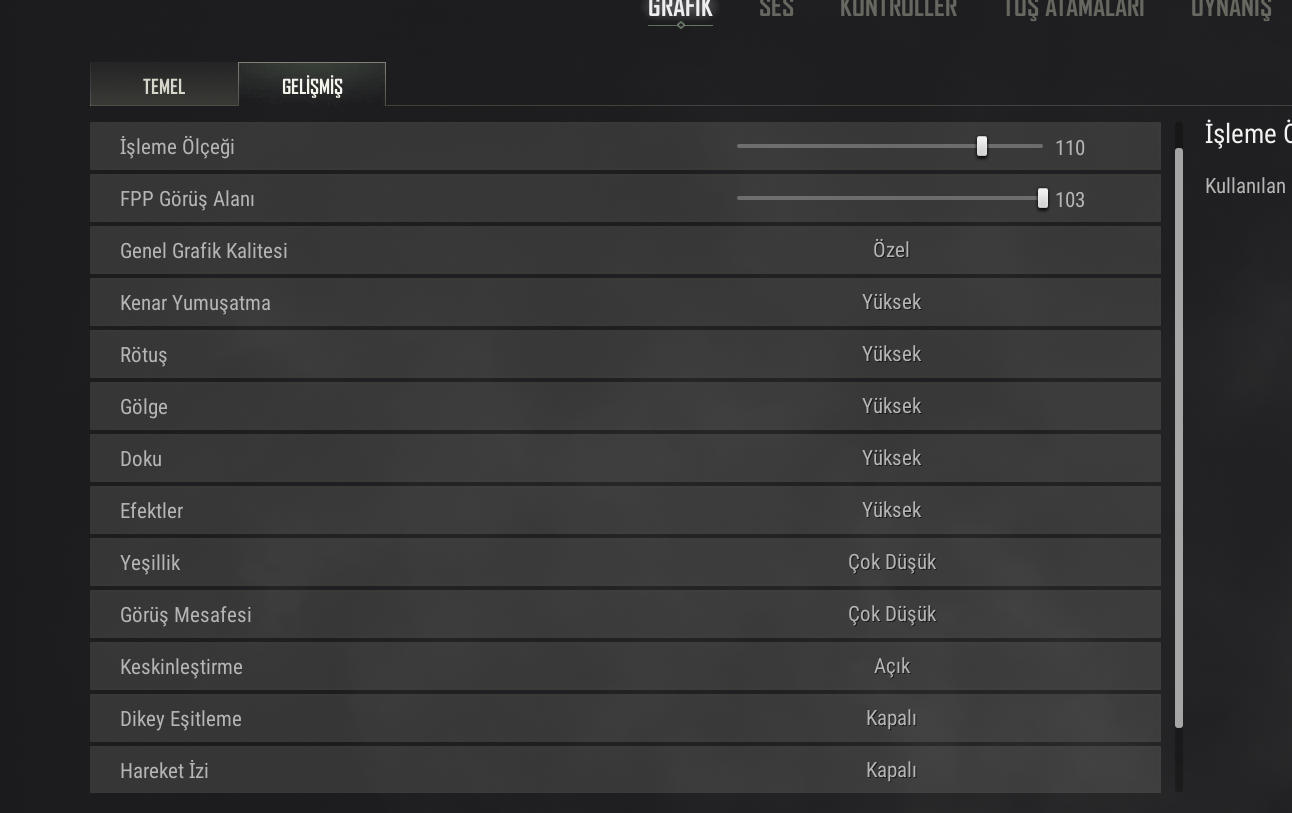Open the Gölge quality selector
Viewport: 1292px width, 813px height.
[x=891, y=406]
